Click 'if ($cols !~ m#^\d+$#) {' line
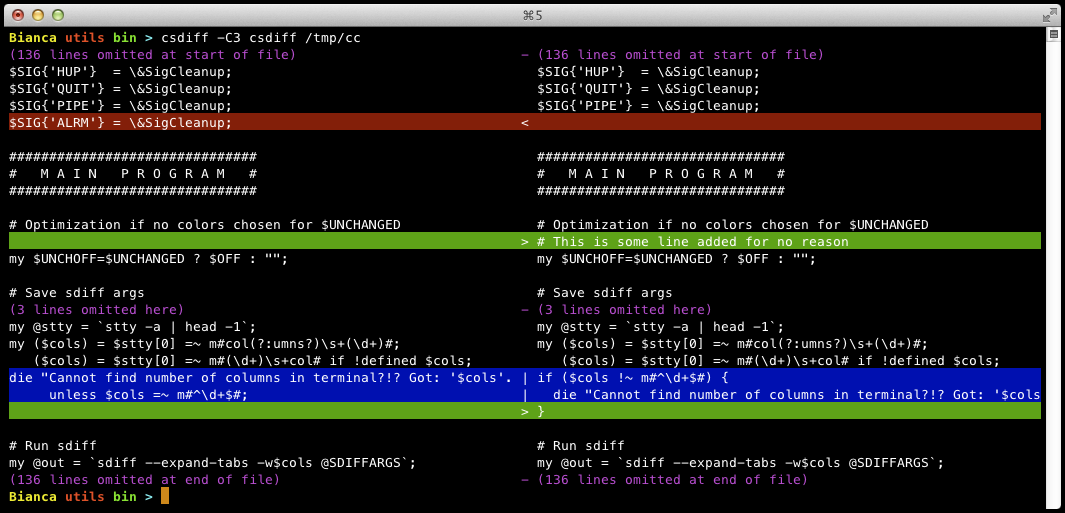The width and height of the screenshot is (1065, 513). click(x=632, y=378)
